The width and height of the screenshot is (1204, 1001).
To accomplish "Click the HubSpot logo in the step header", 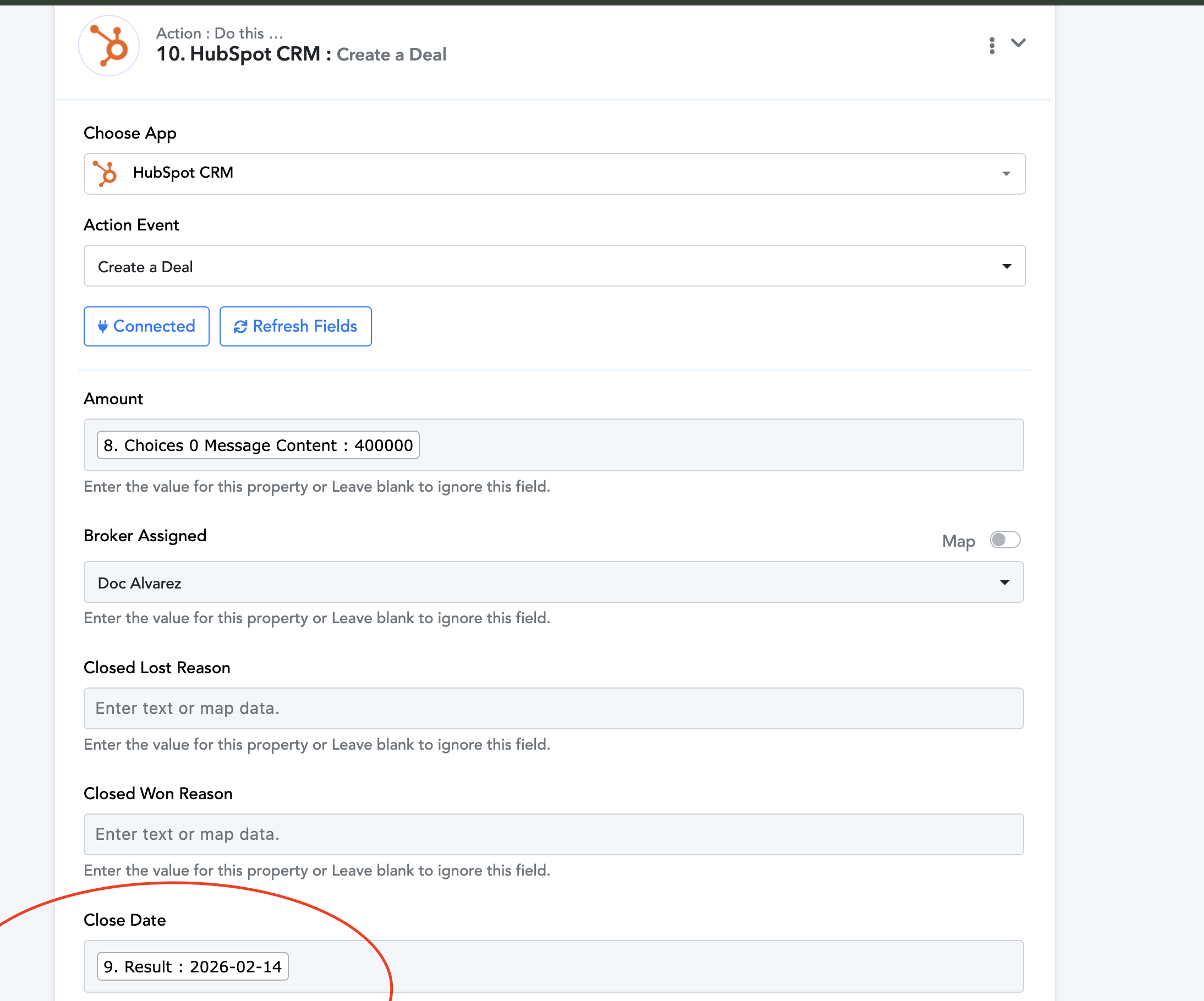I will (109, 46).
